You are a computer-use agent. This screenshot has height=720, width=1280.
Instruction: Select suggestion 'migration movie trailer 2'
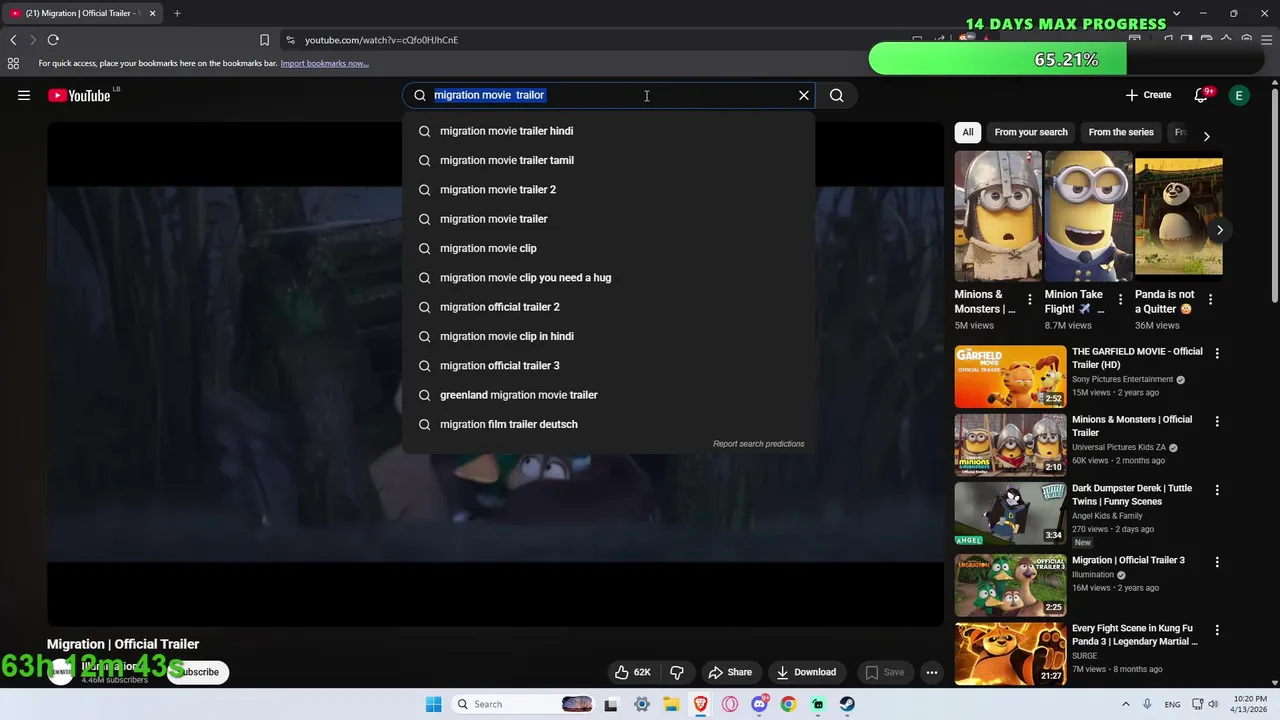pos(608,190)
